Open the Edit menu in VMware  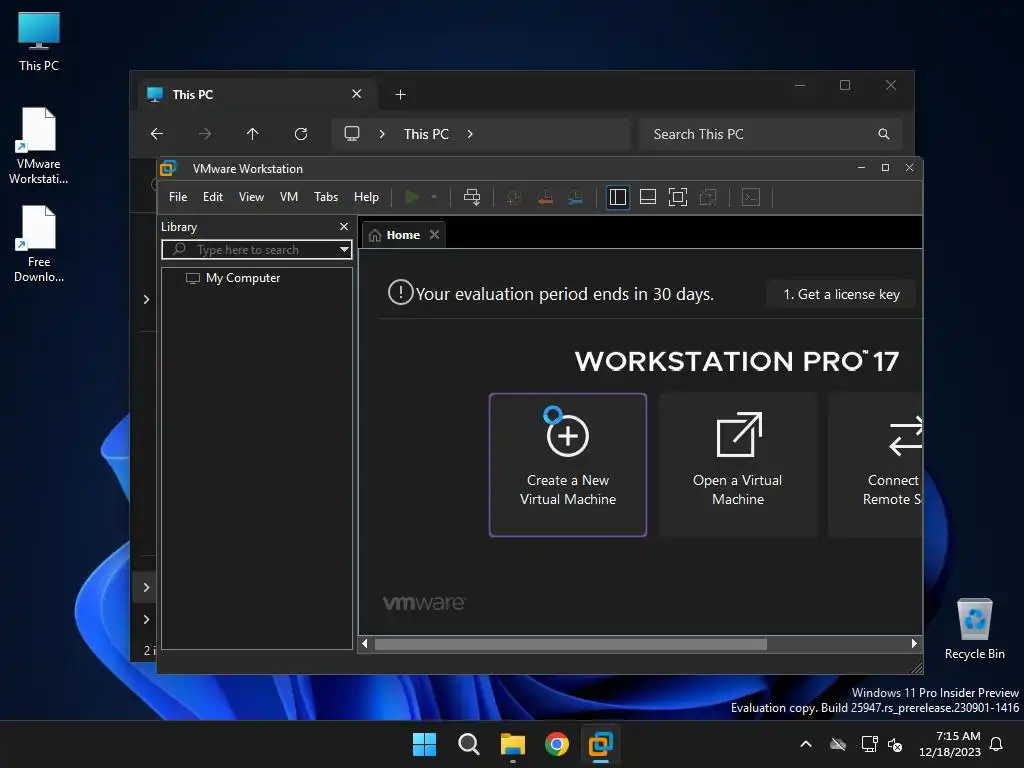click(213, 197)
